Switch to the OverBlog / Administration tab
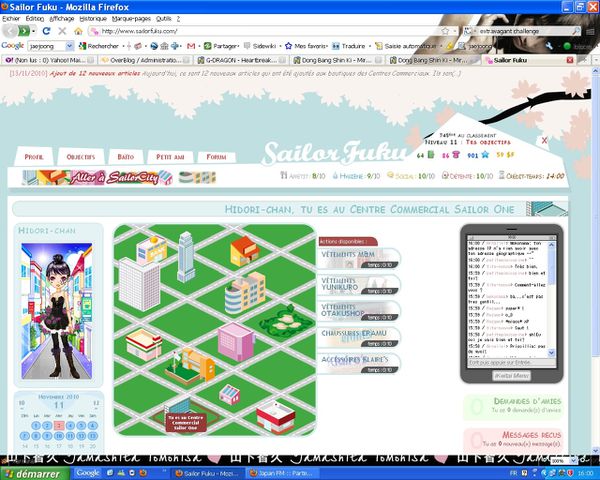This screenshot has height=480, width=600. [145, 60]
